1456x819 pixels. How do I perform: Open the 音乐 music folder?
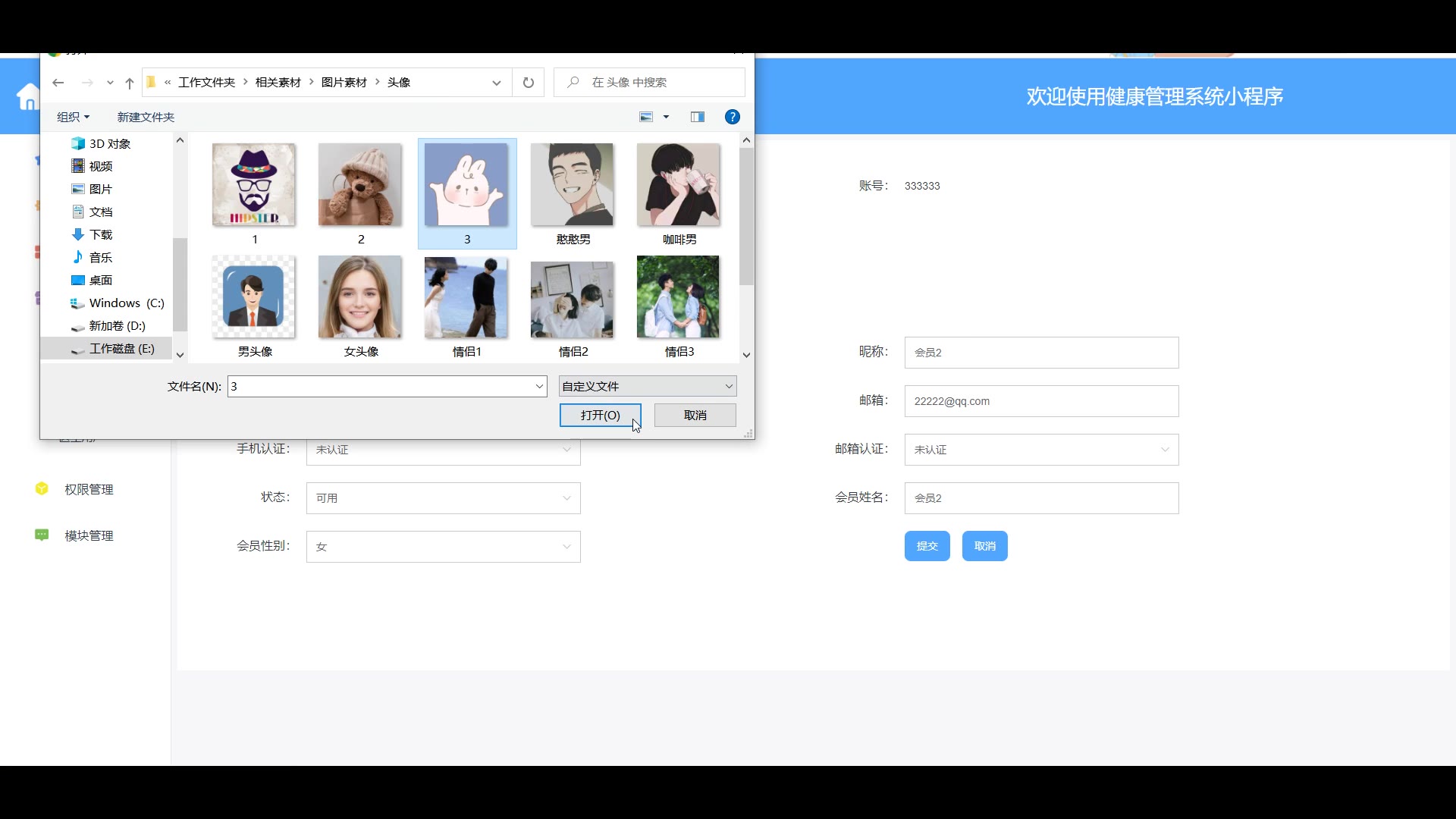point(100,257)
